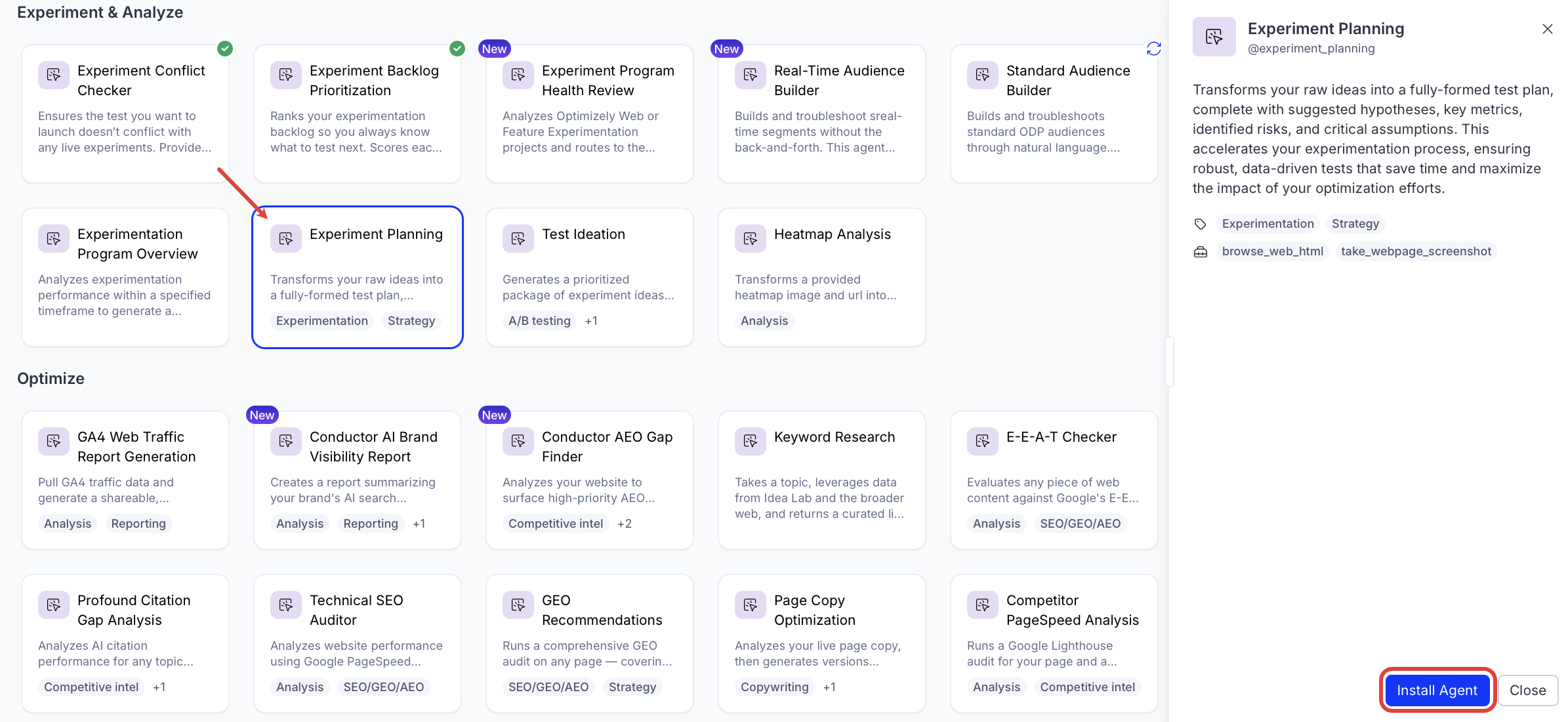Click the Experiment Program Health Review icon
The height and width of the screenshot is (722, 1568).
pos(518,75)
